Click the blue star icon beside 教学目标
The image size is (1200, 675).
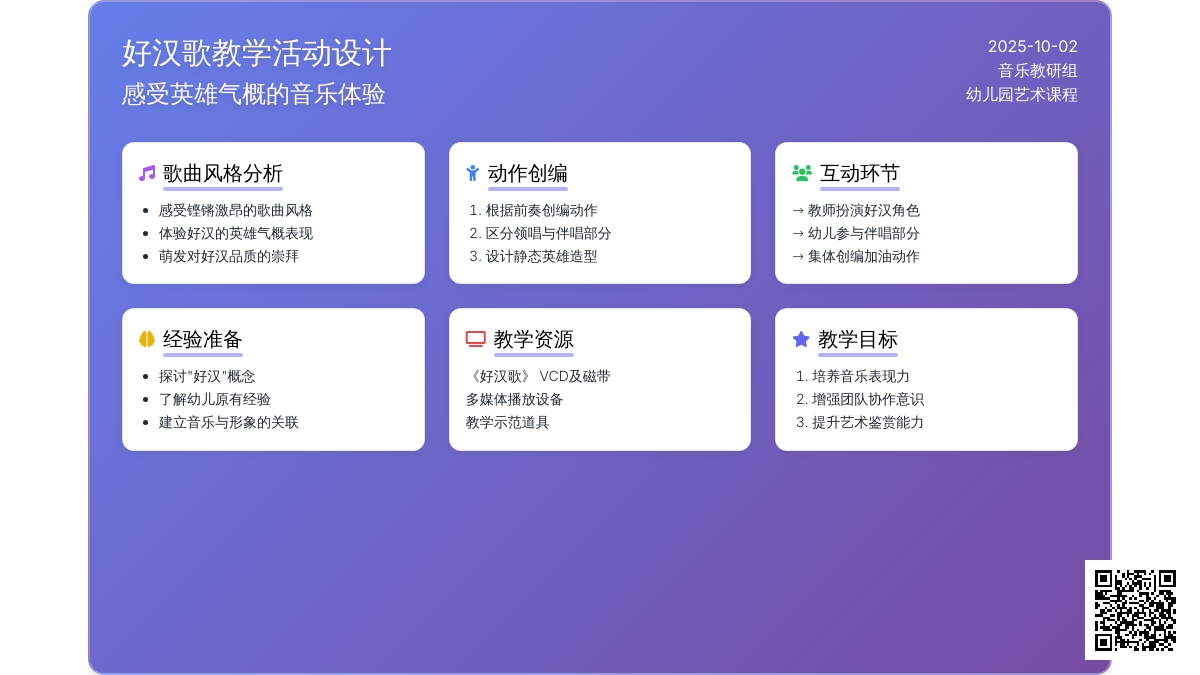(801, 340)
